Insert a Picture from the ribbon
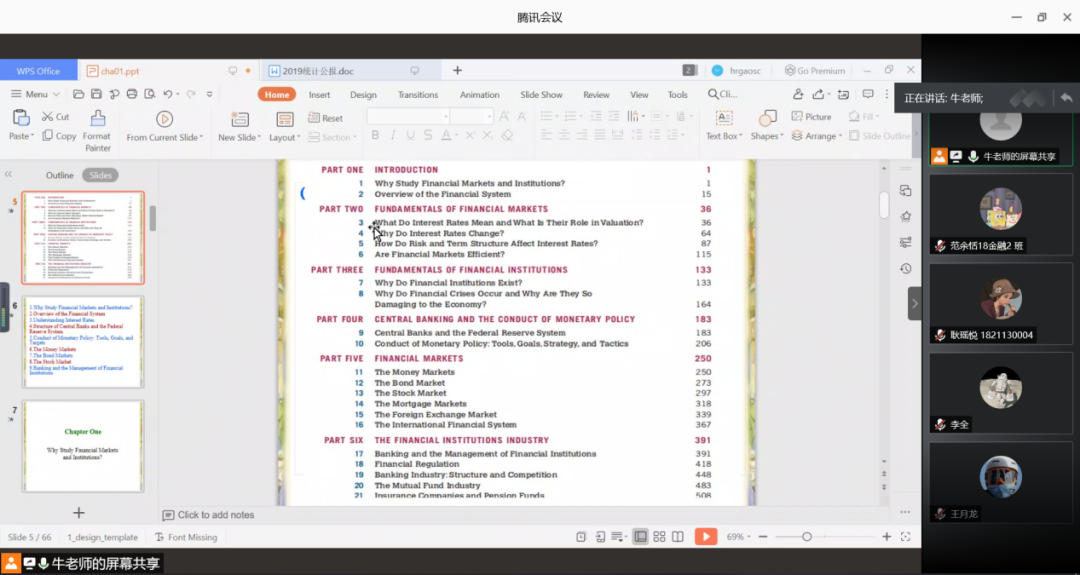 tap(810, 117)
